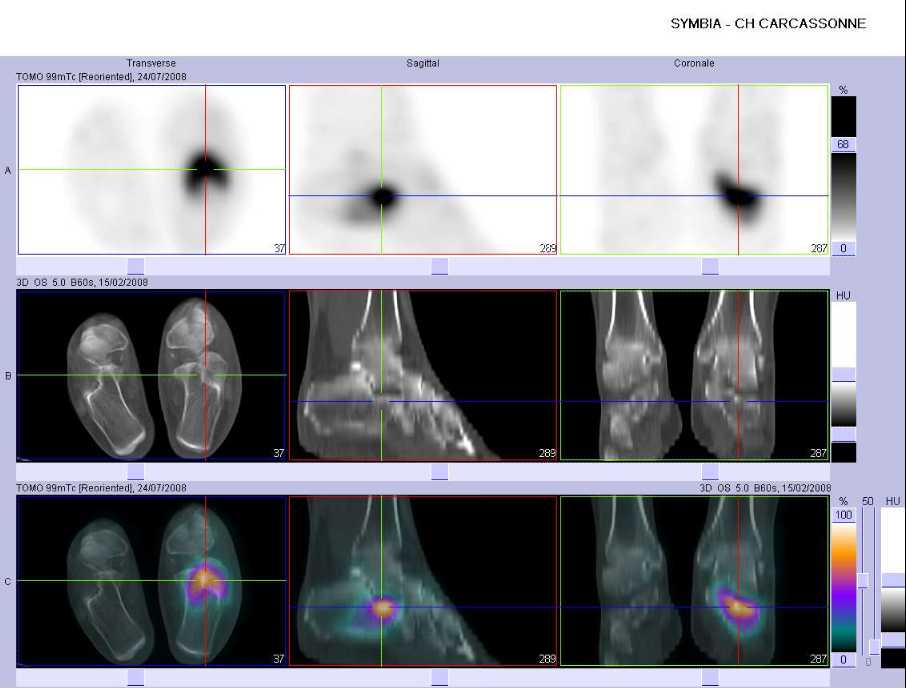
Task: Click the slice slider under the row C fused transverse image
Action: point(136,678)
